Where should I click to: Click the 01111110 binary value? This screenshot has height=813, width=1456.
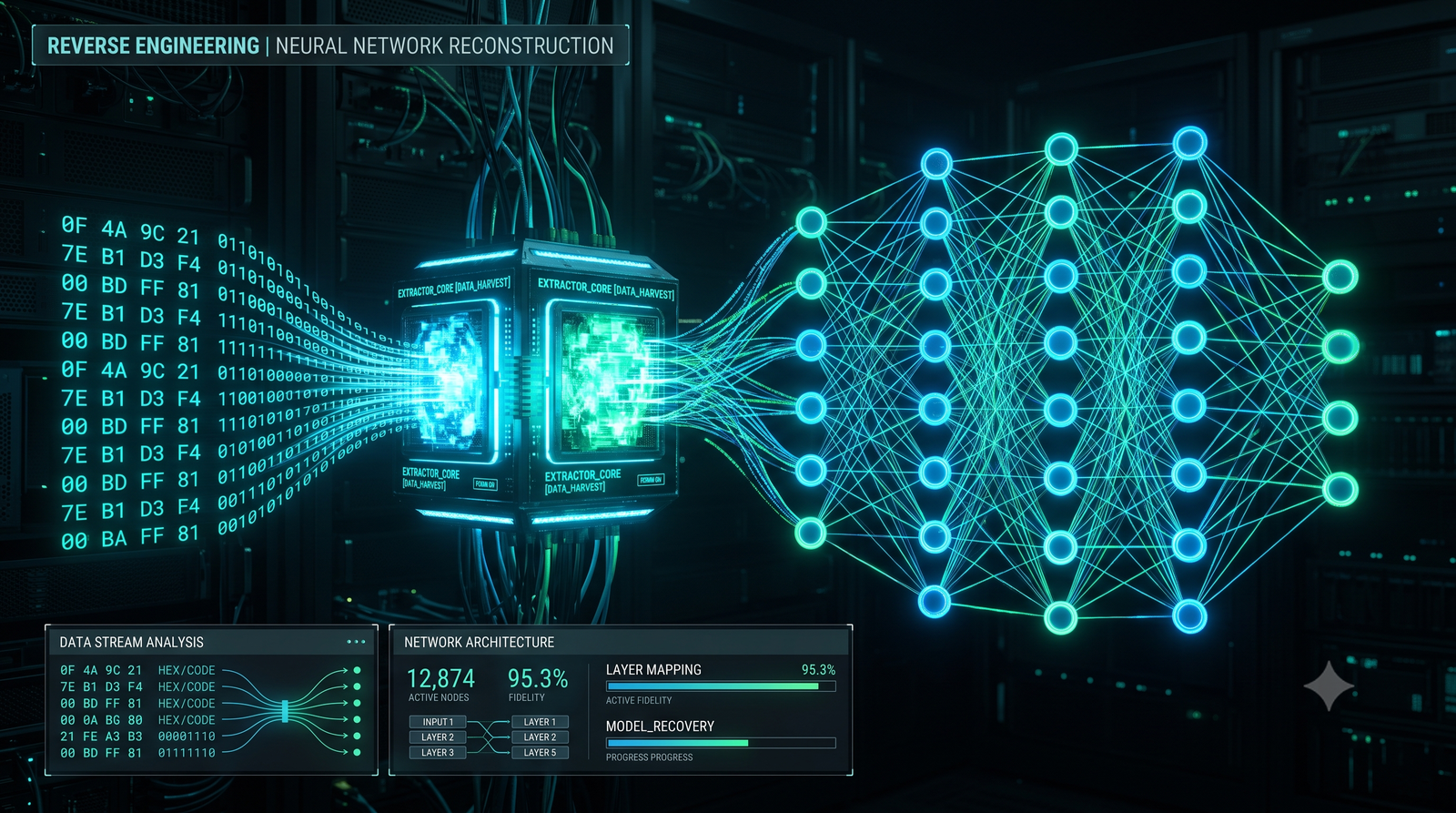pos(187,753)
